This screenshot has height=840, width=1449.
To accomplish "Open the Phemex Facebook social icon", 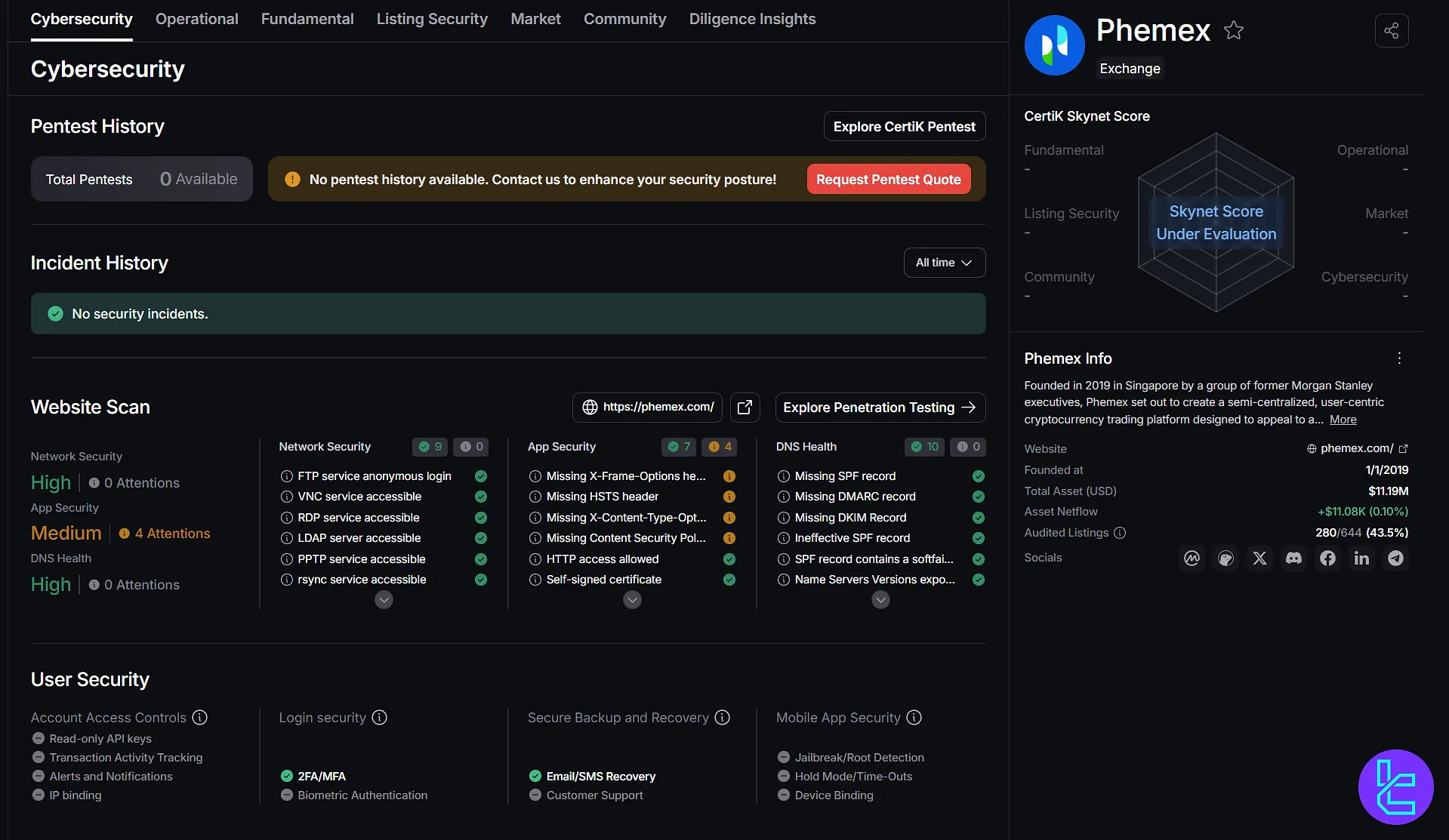I will (x=1327, y=558).
